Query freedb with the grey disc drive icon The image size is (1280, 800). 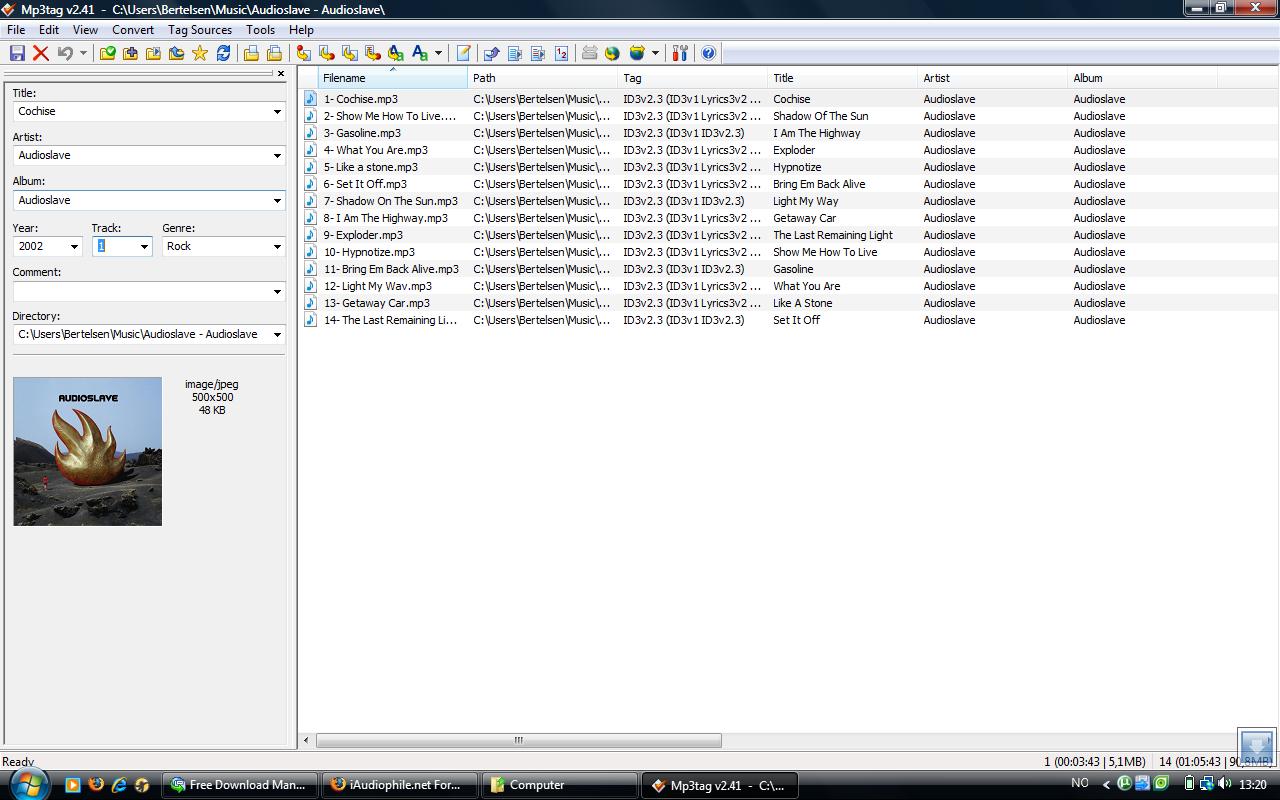pyautogui.click(x=589, y=53)
